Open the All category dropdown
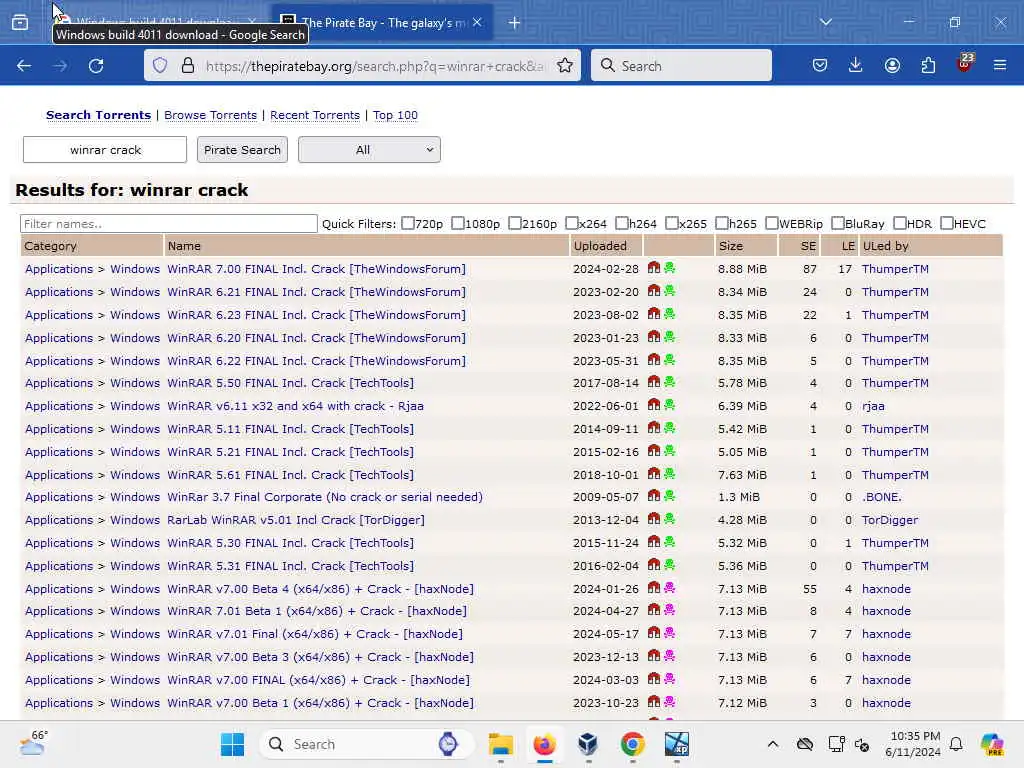1024x768 pixels. (x=369, y=150)
